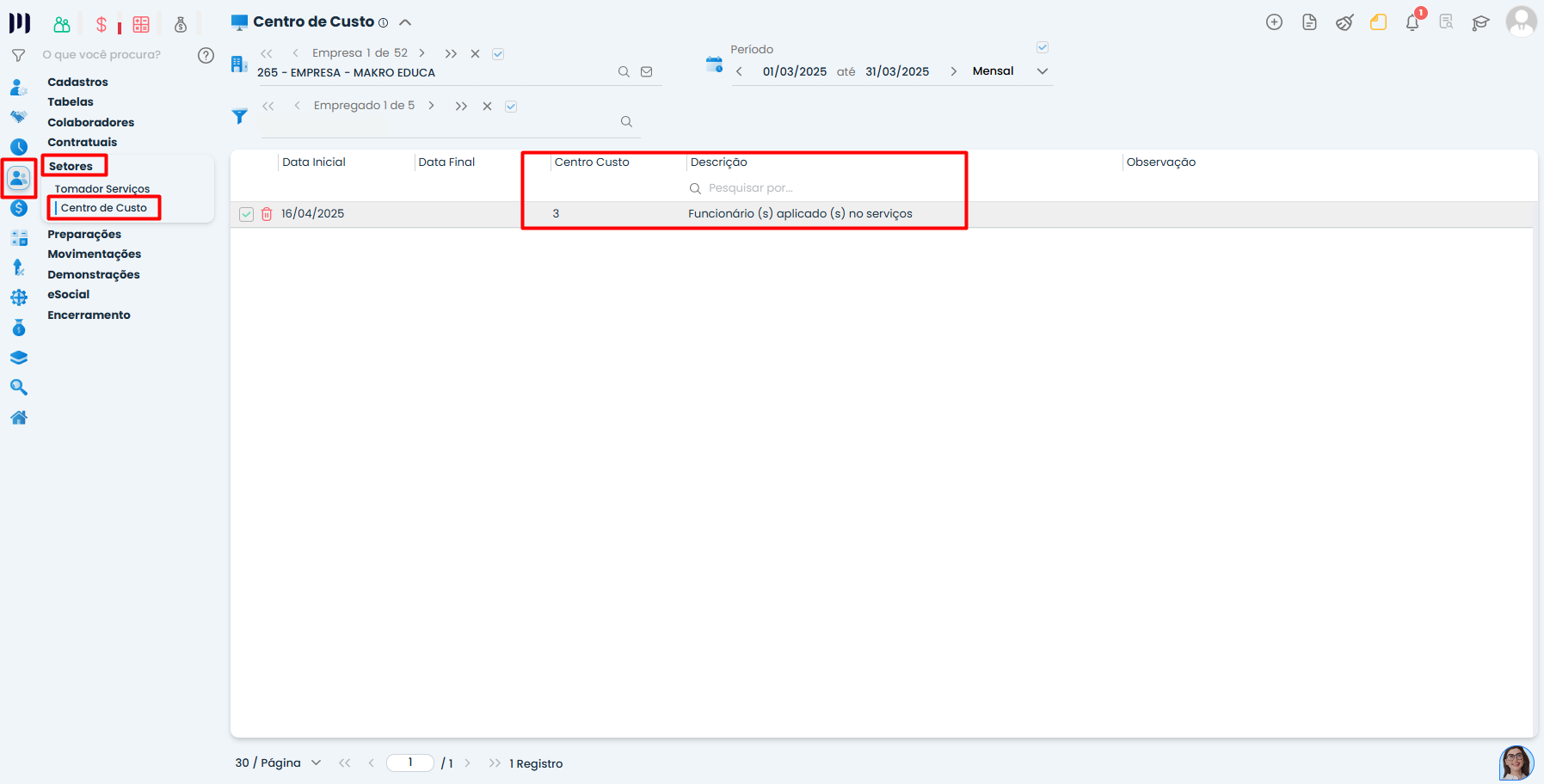Select the user-with-gear sidebar icon
The image size is (1544, 784).
point(19,88)
